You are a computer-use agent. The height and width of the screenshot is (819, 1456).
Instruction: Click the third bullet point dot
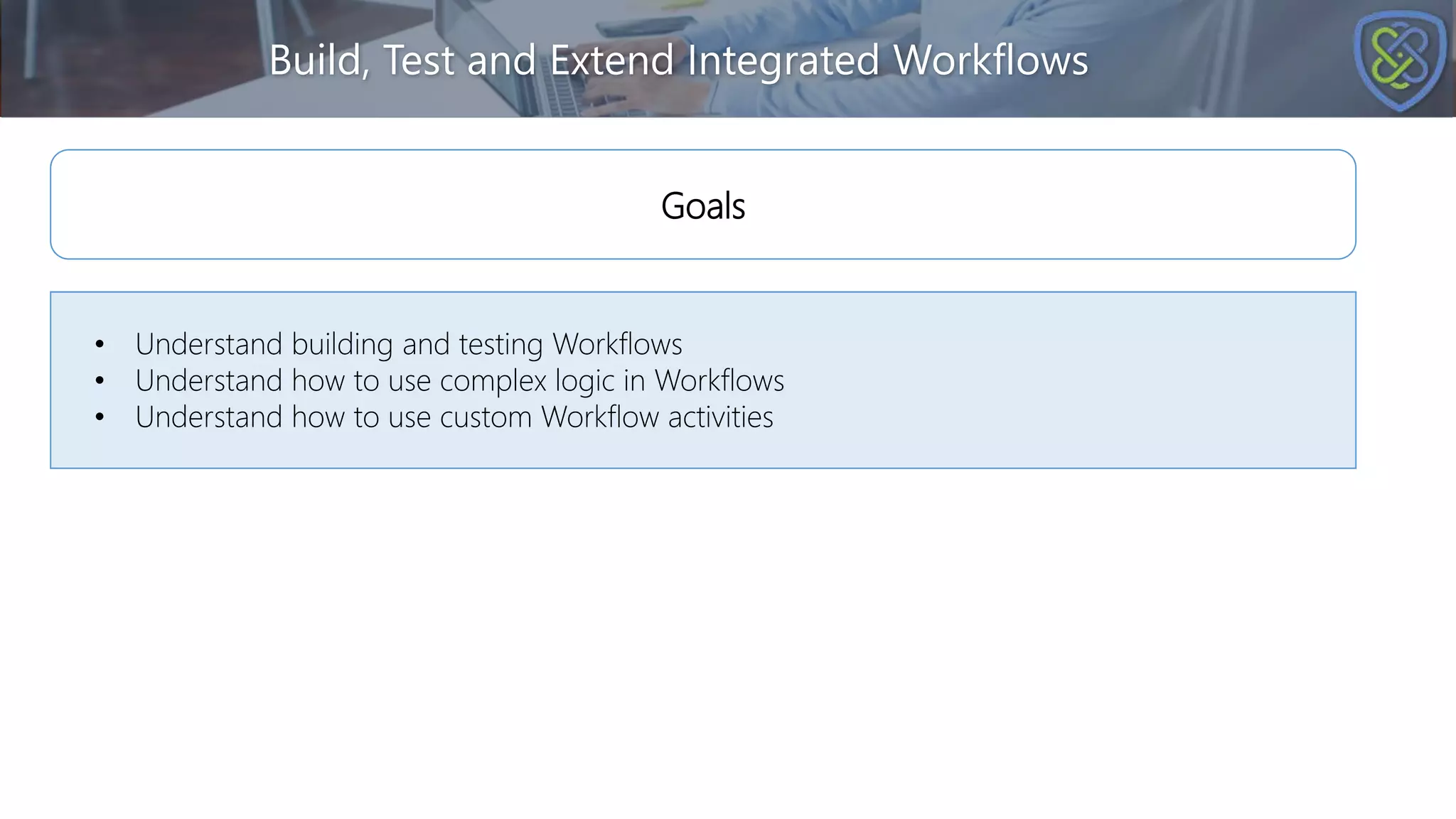[100, 418]
